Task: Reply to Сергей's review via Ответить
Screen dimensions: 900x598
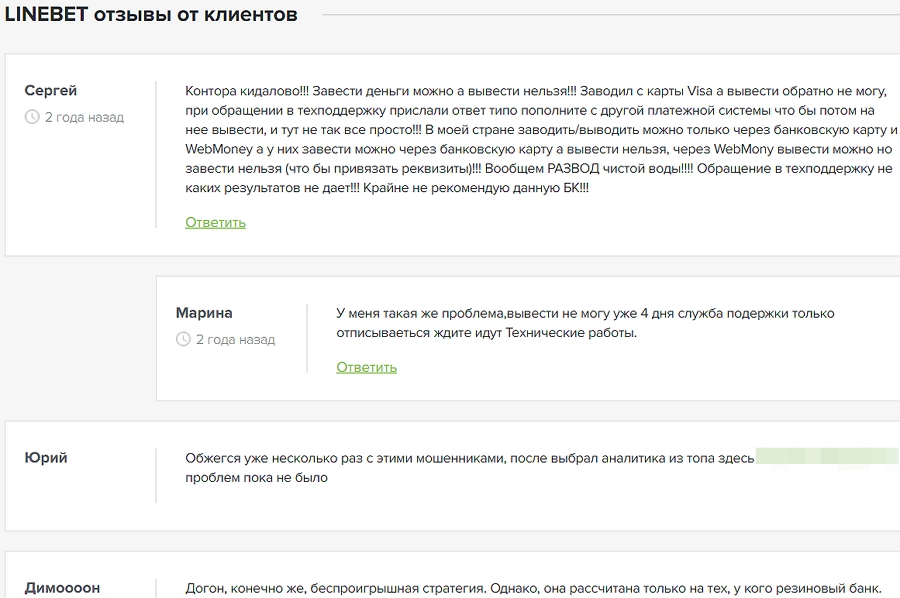Action: click(215, 222)
